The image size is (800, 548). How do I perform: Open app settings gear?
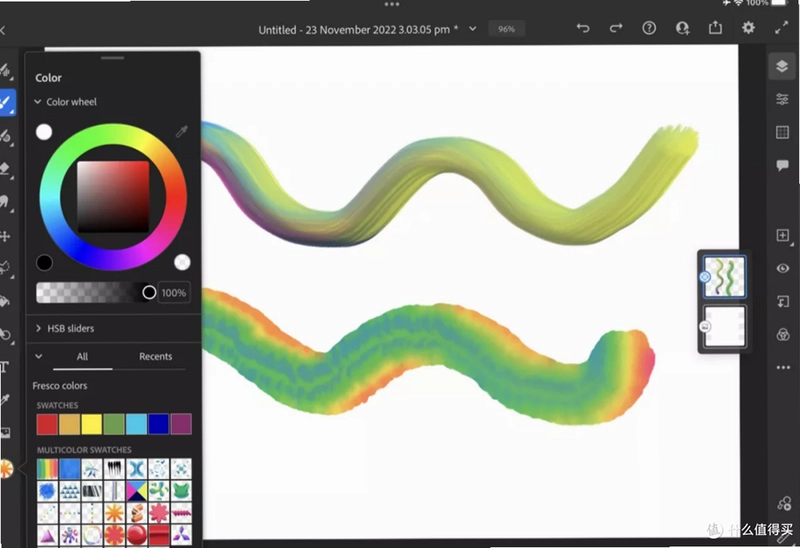[x=748, y=28]
